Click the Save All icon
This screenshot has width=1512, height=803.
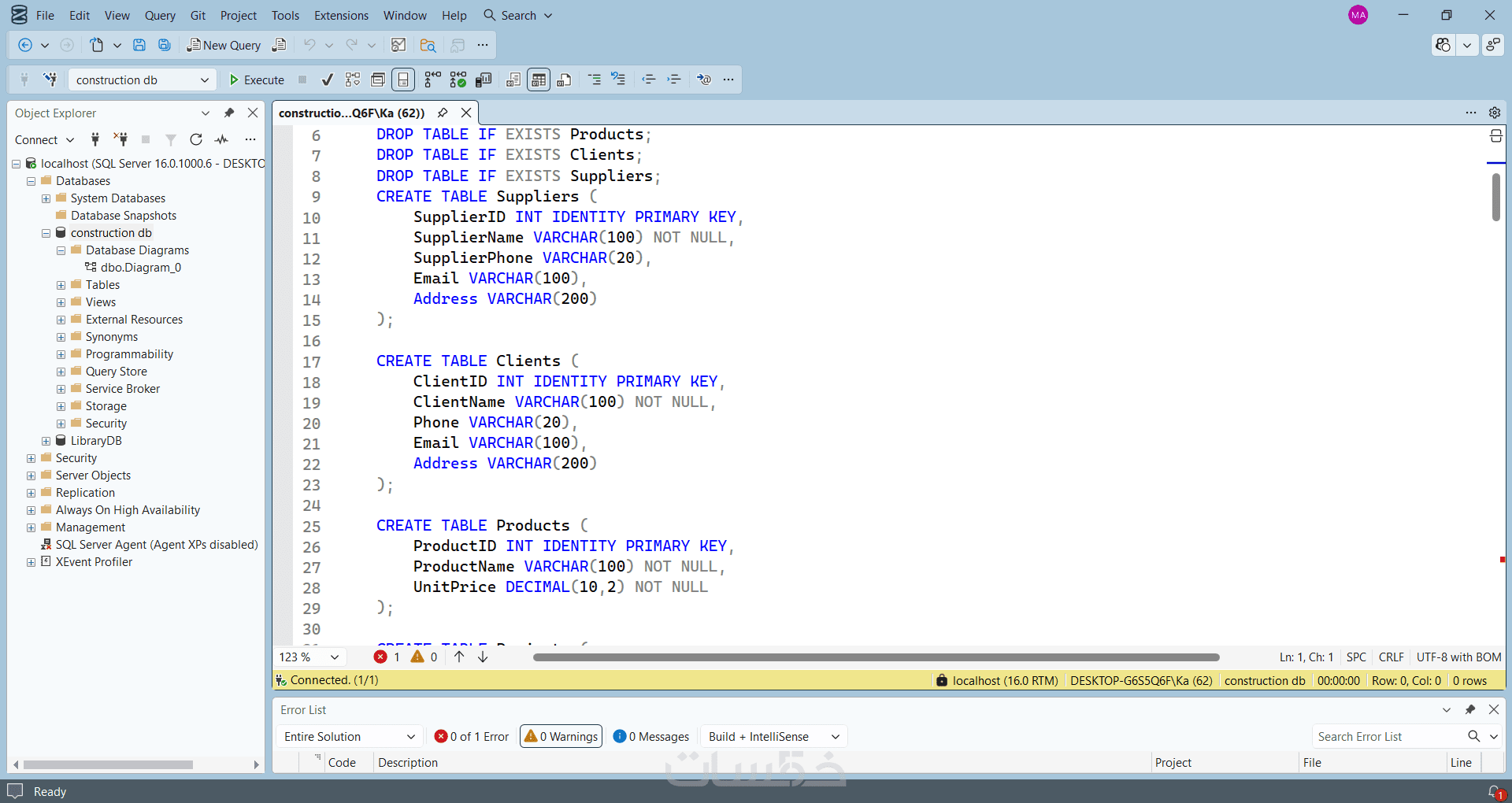(x=165, y=45)
